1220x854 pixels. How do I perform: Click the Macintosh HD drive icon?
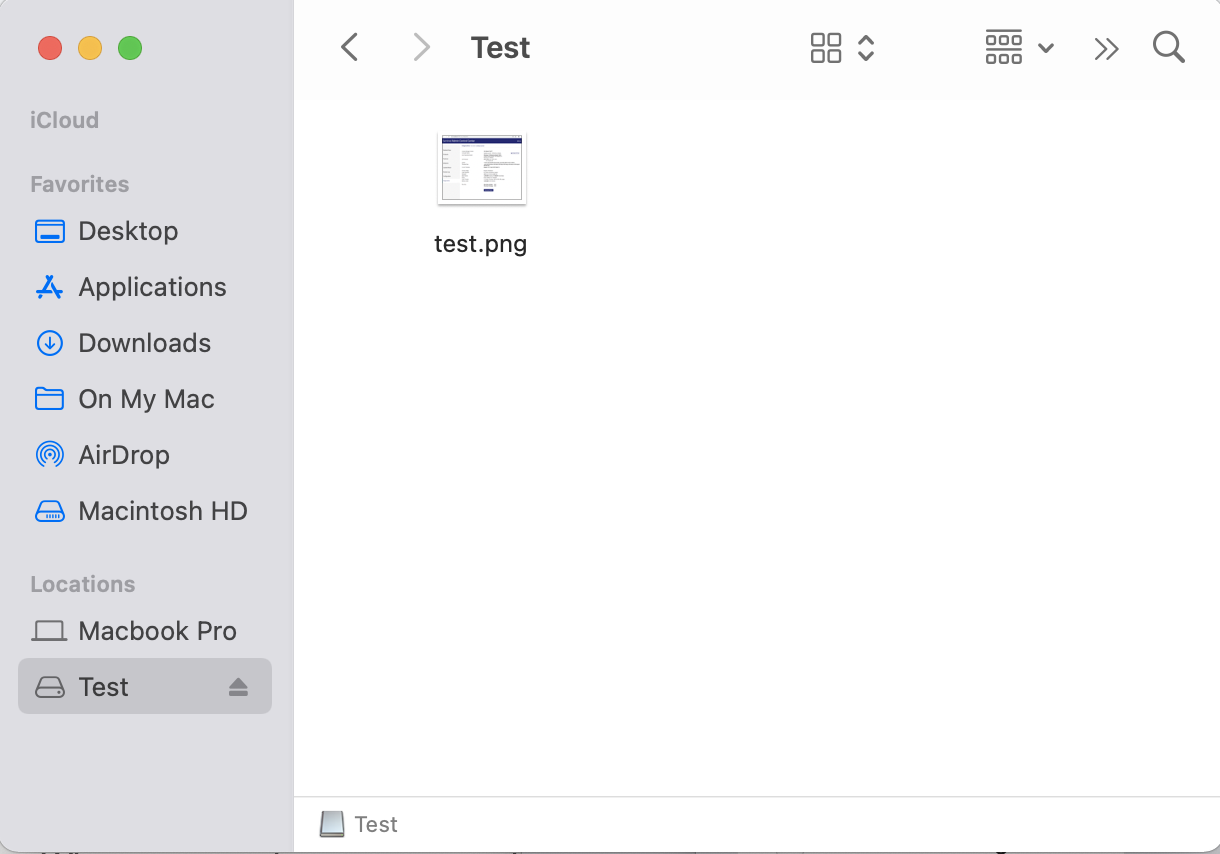[x=49, y=511]
